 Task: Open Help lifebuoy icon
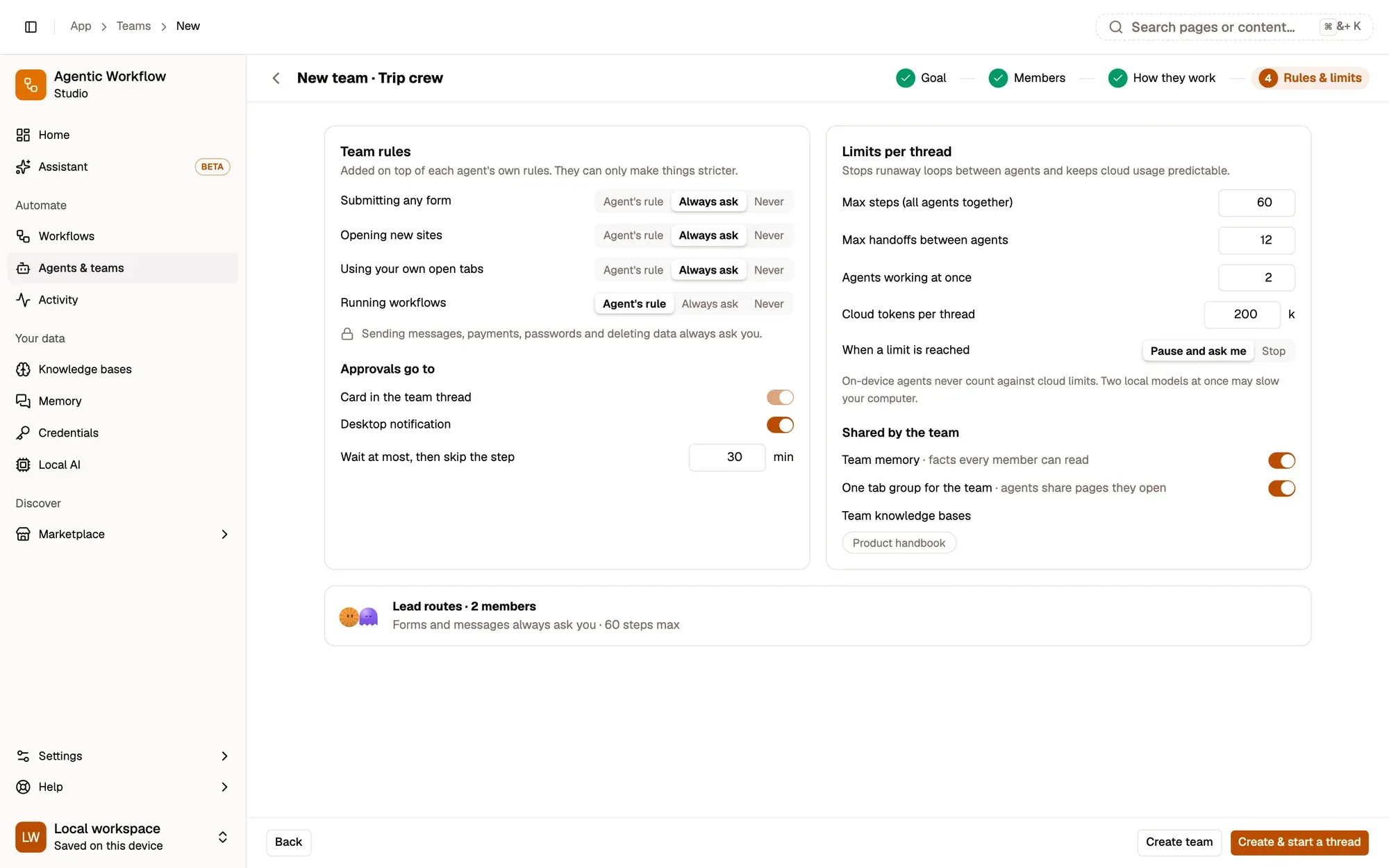(23, 787)
